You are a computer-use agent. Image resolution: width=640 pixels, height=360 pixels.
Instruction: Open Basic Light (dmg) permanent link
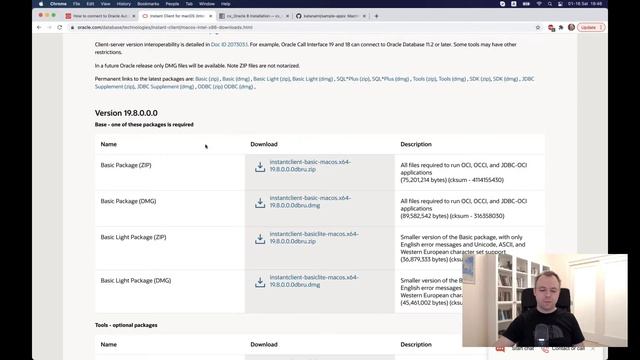[313, 79]
